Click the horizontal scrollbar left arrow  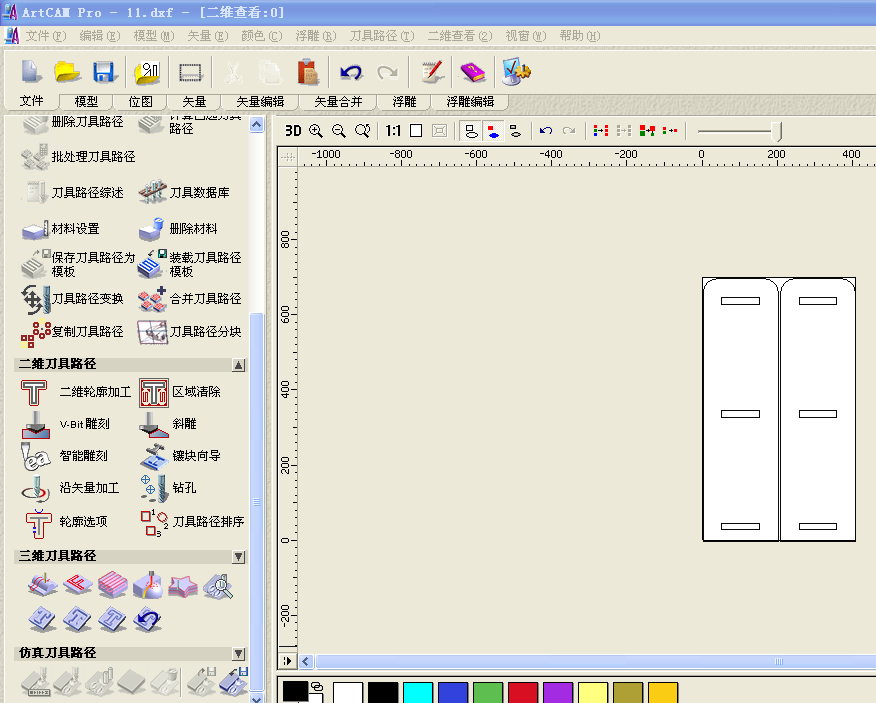point(306,662)
